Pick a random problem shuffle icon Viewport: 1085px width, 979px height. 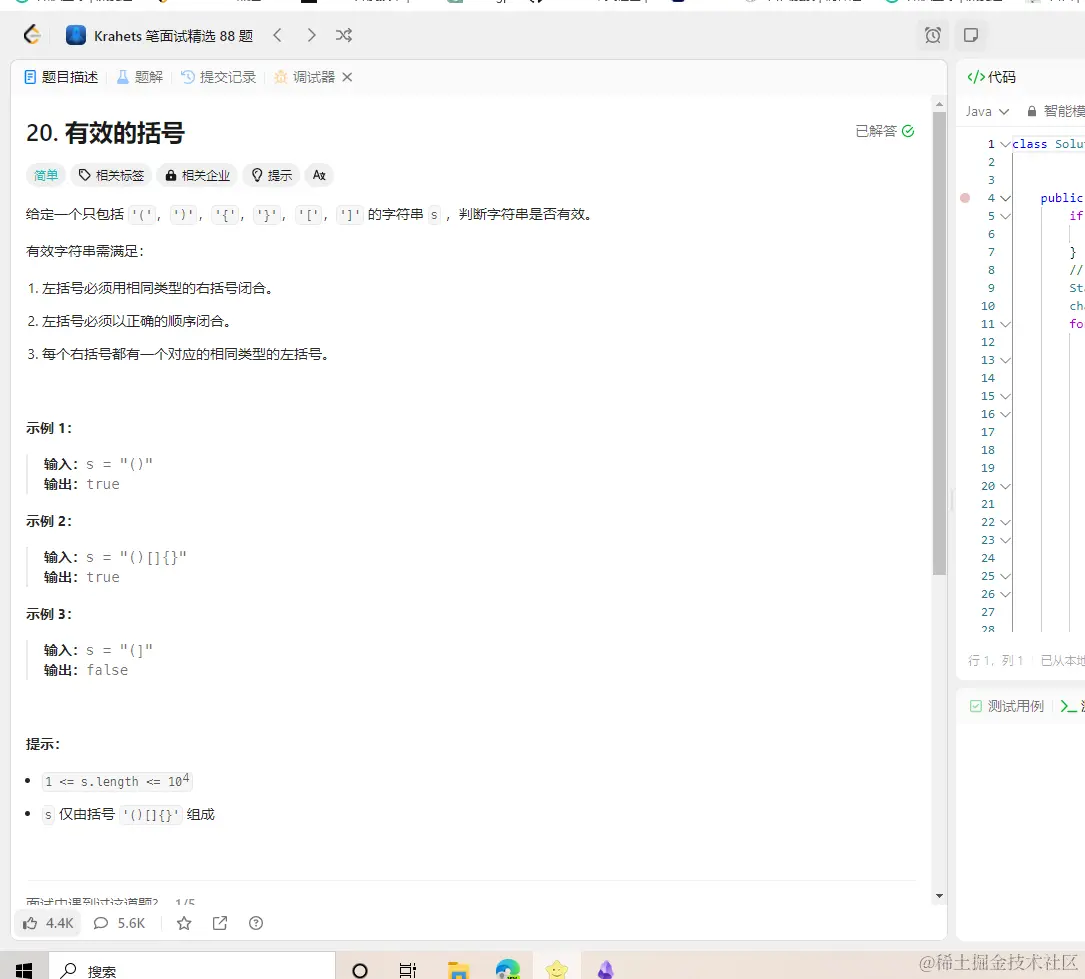[344, 35]
